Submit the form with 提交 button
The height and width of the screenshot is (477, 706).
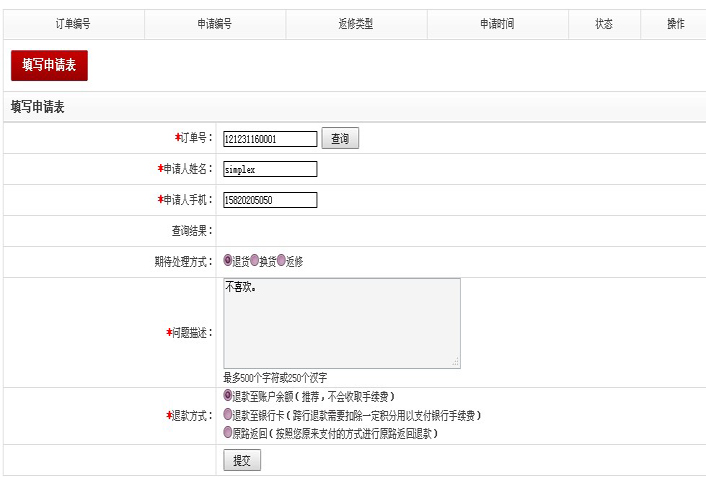pos(241,460)
